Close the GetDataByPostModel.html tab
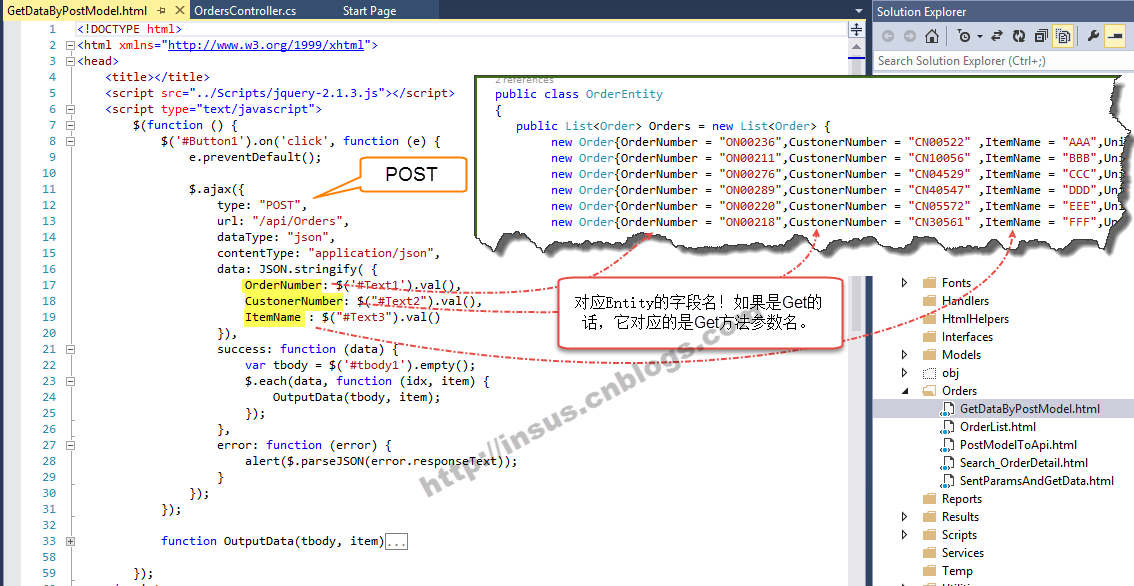This screenshot has height=586, width=1134. 180,11
